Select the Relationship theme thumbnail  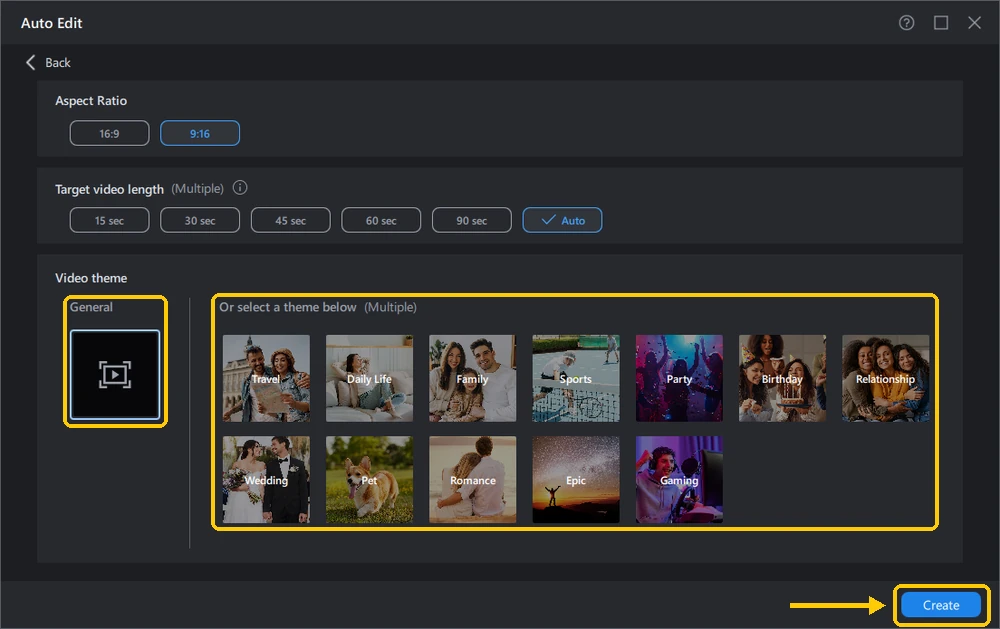(885, 378)
